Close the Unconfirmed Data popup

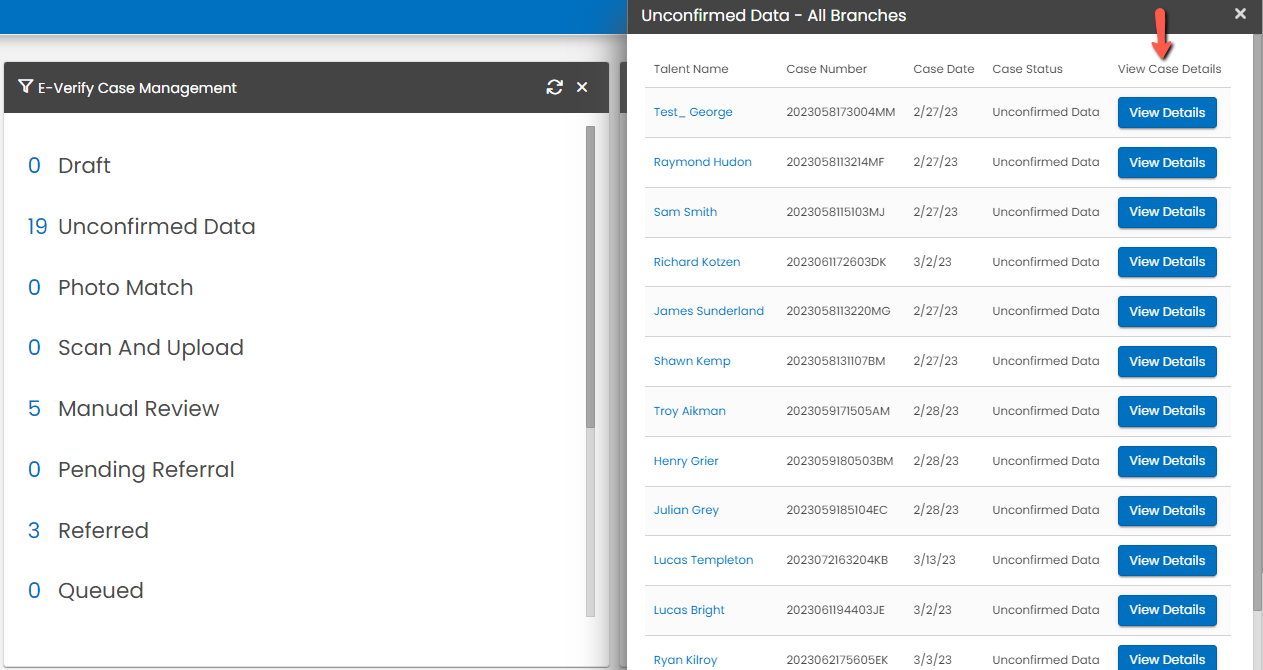pyautogui.click(x=1240, y=14)
